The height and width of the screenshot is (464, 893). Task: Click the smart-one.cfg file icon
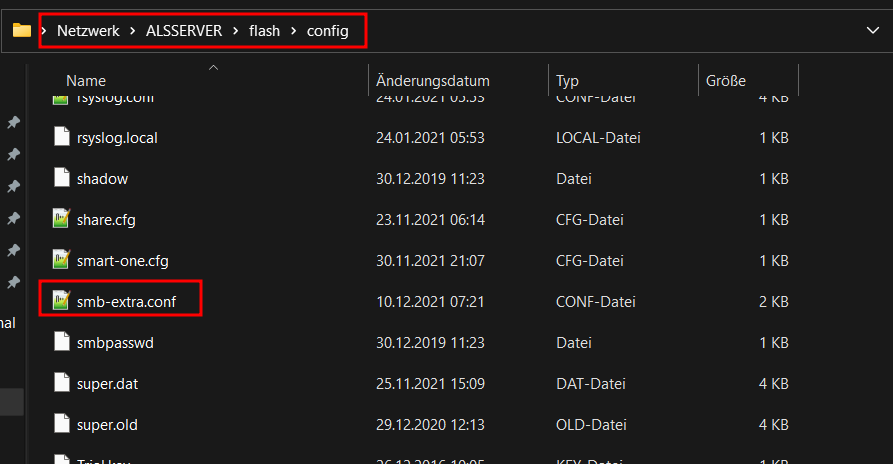tap(62, 260)
